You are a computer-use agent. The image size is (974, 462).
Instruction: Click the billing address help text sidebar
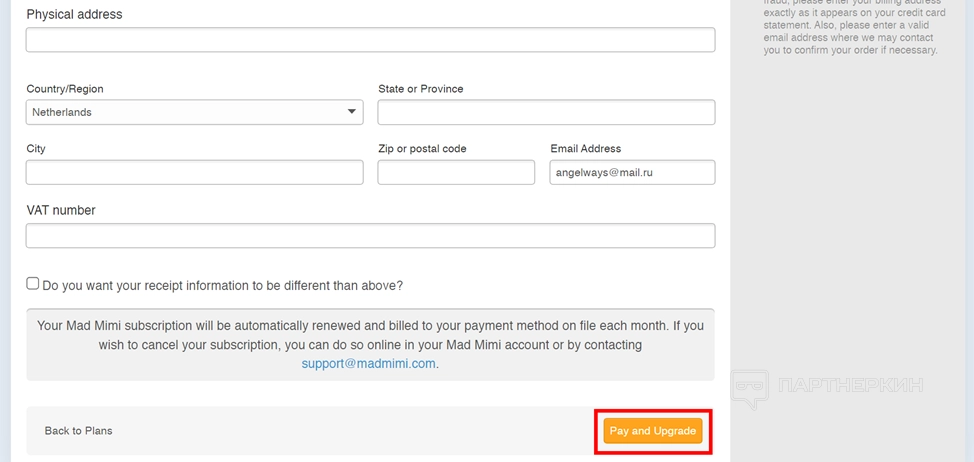[850, 30]
